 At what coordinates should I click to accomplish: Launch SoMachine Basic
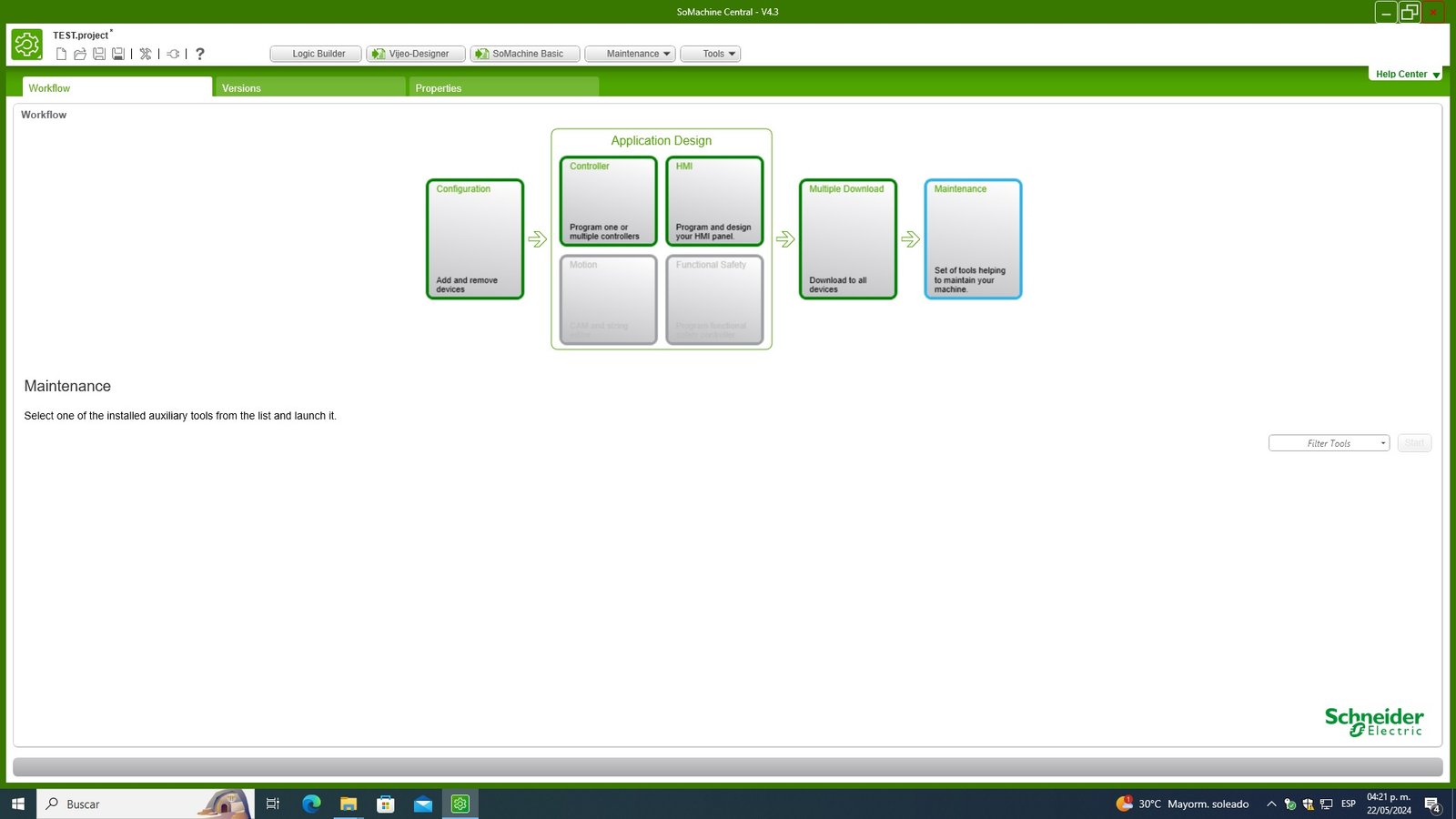click(525, 54)
